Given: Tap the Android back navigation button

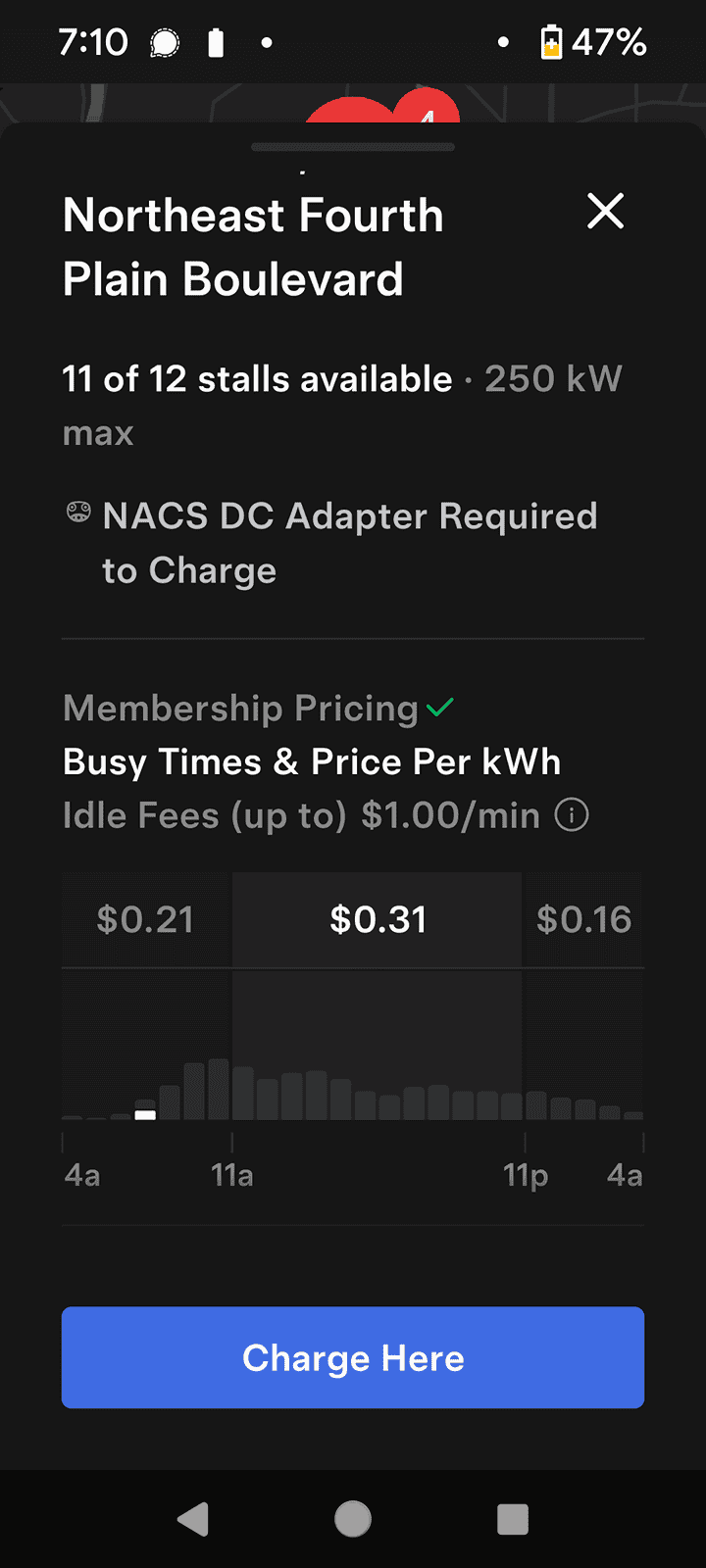Looking at the screenshot, I should click(x=193, y=1519).
